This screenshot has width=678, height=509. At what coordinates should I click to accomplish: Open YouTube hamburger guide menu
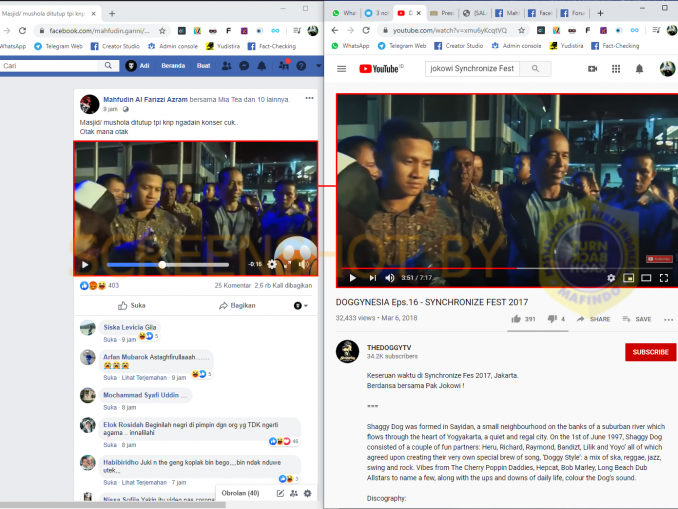(342, 69)
